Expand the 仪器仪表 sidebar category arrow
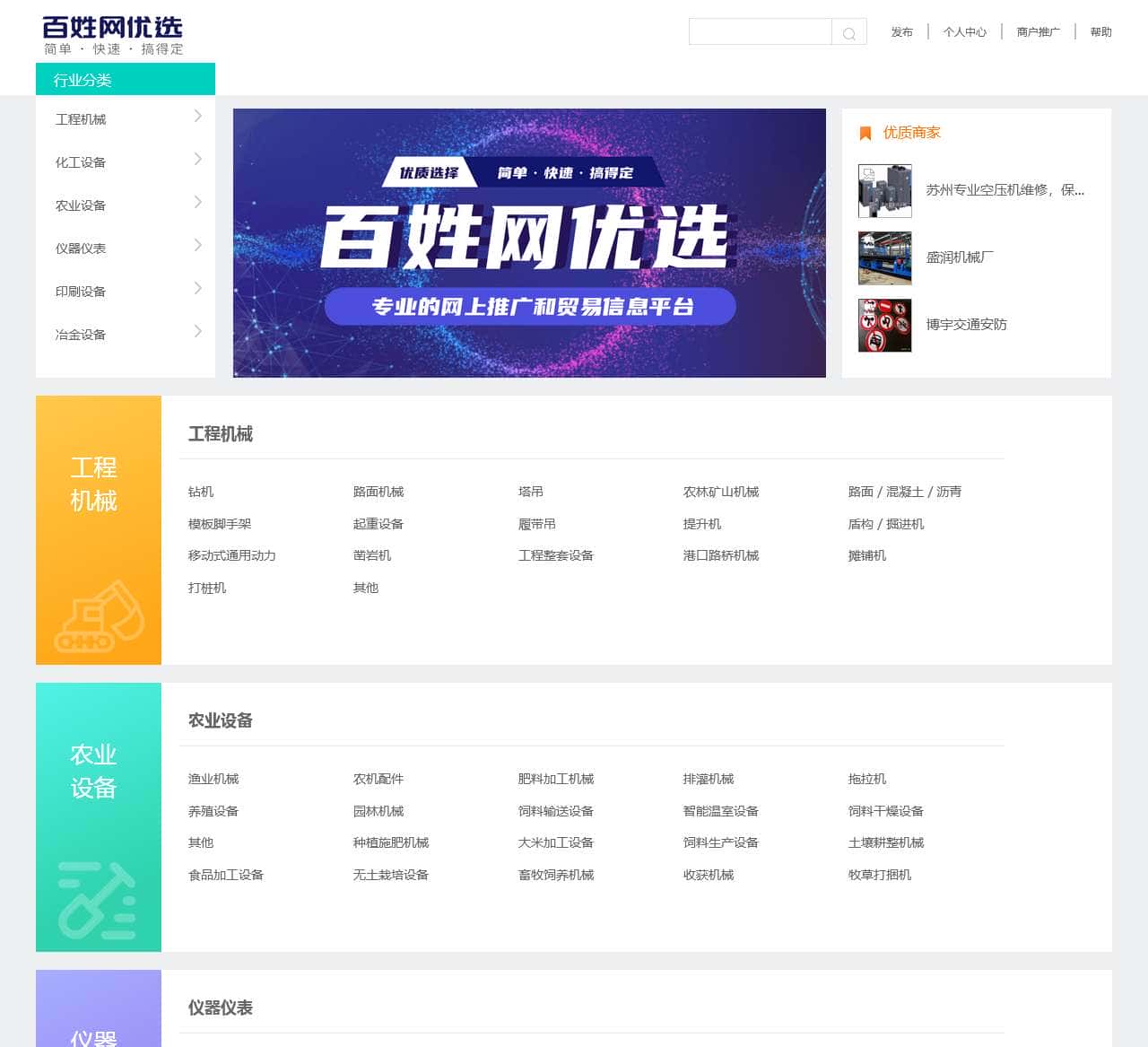Image resolution: width=1148 pixels, height=1047 pixels. point(197,246)
